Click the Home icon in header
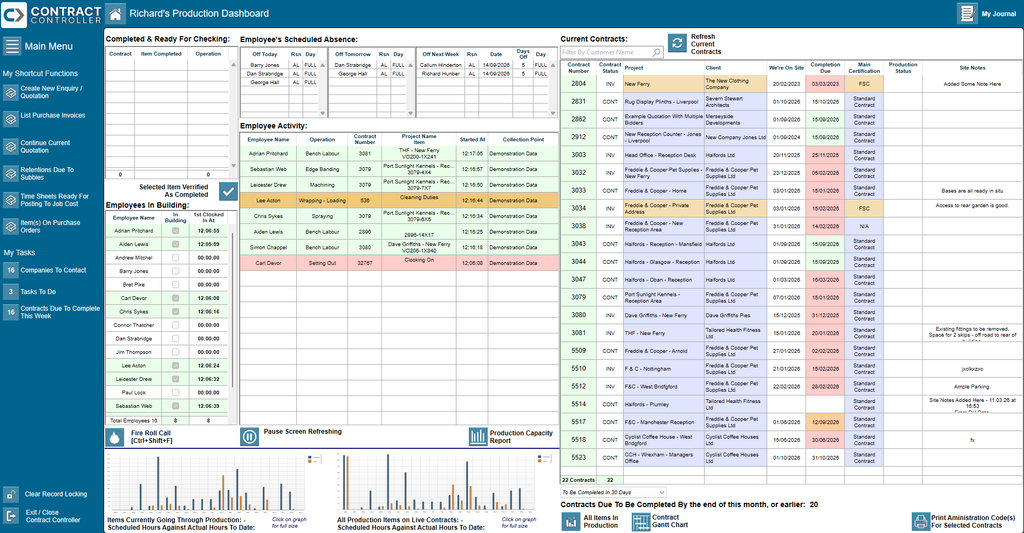 pyautogui.click(x=115, y=13)
